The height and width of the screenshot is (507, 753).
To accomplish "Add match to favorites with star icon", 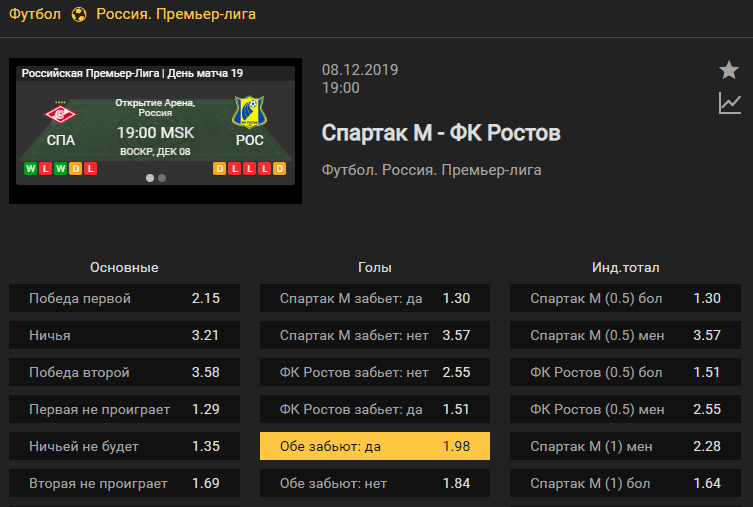I will pos(729,70).
